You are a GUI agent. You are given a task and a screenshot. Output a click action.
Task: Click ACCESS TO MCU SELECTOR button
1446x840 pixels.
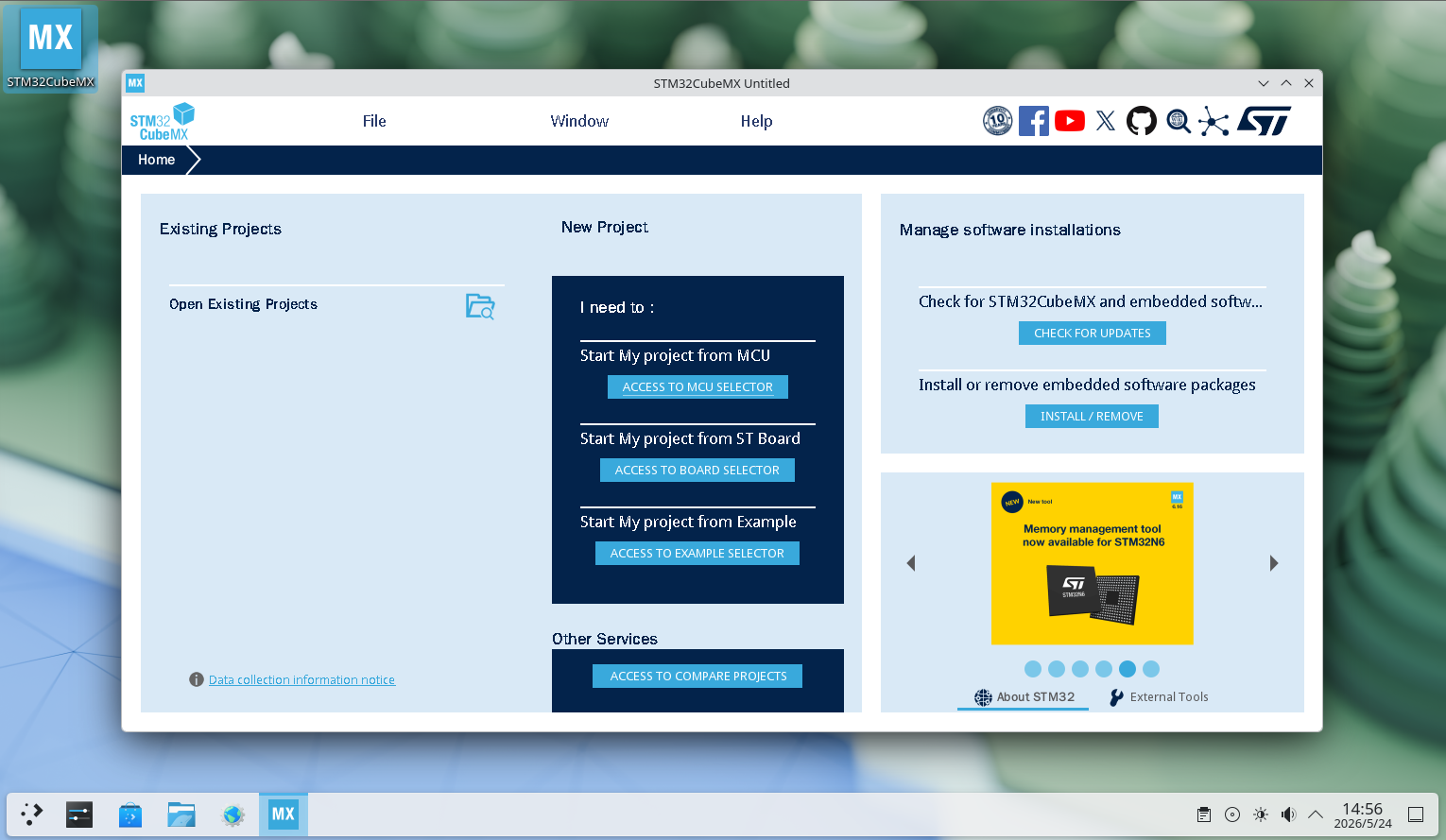pos(697,387)
